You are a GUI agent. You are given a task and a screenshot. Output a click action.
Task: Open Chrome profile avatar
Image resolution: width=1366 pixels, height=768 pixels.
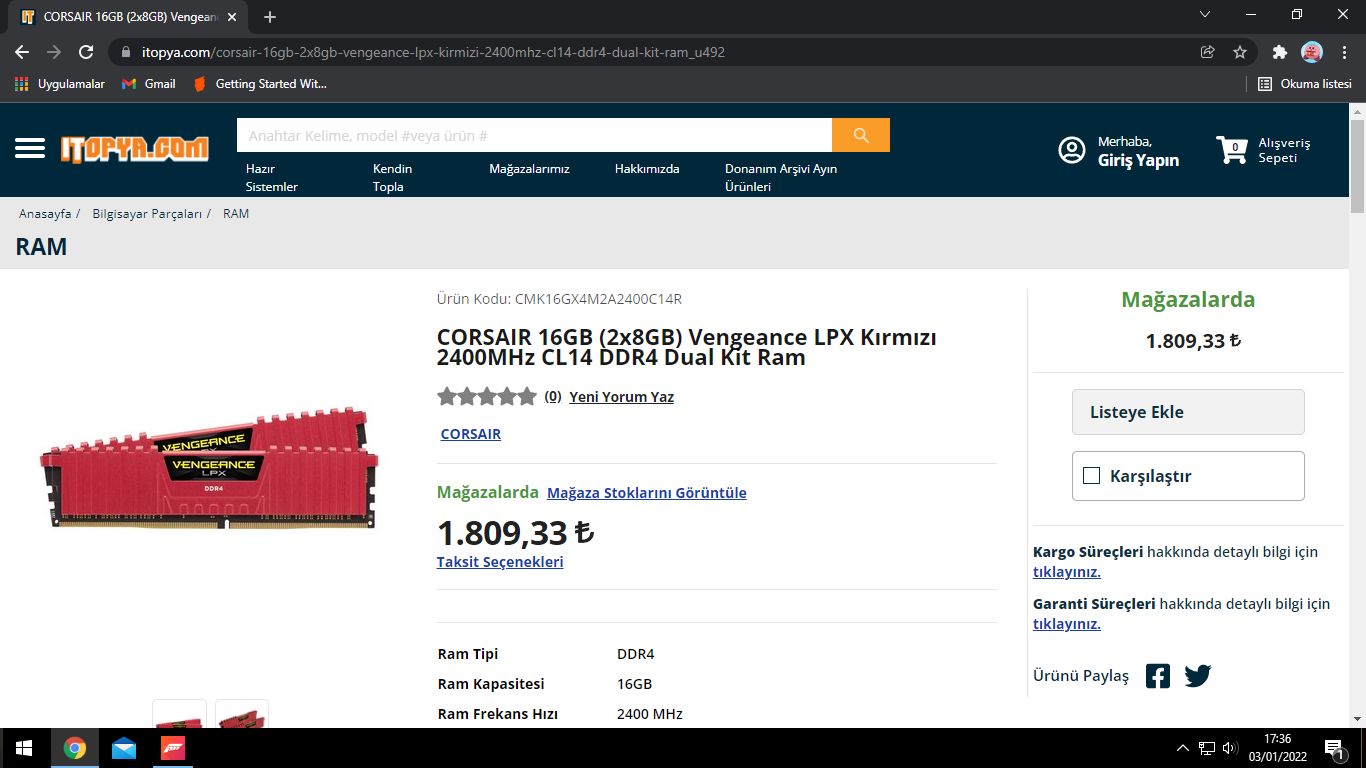tap(1312, 52)
